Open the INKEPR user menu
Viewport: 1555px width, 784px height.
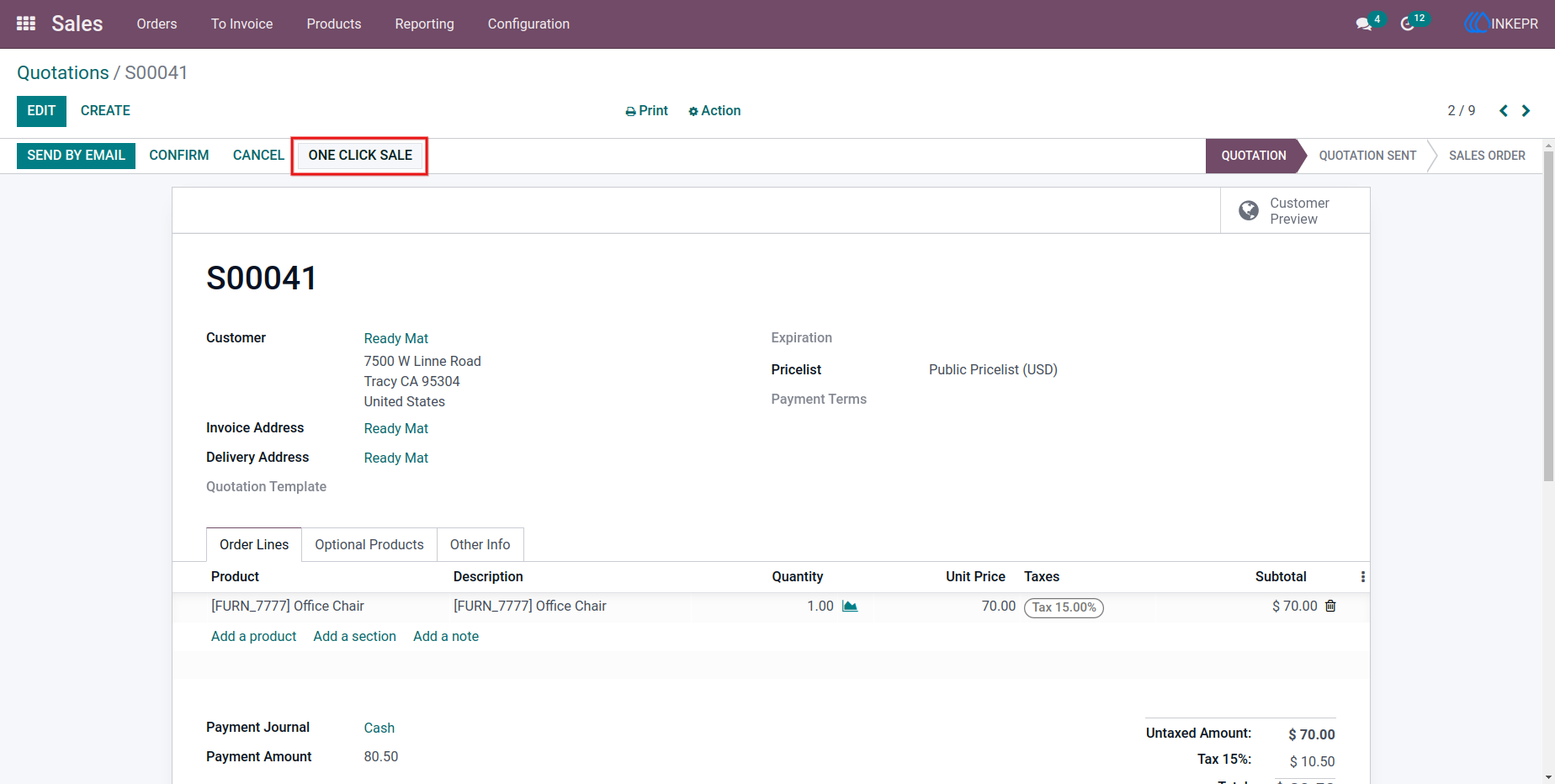[1502, 24]
